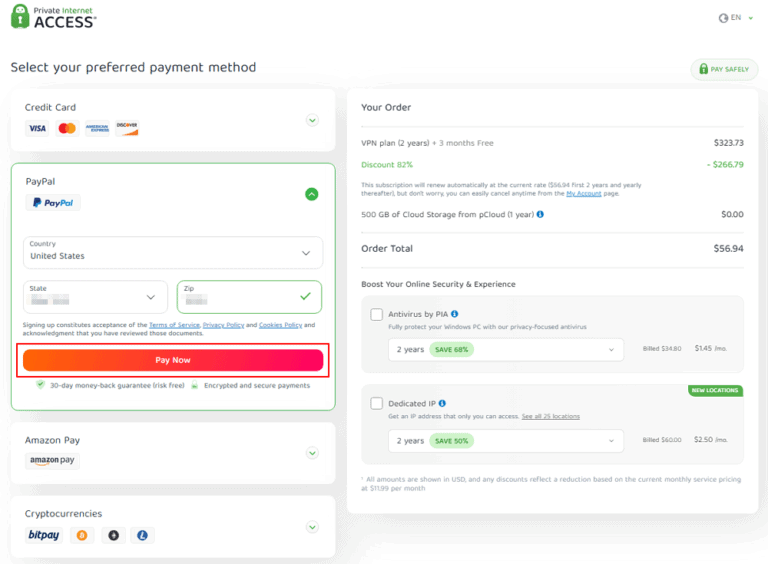Enable the Dedicated IP checkbox

(377, 403)
